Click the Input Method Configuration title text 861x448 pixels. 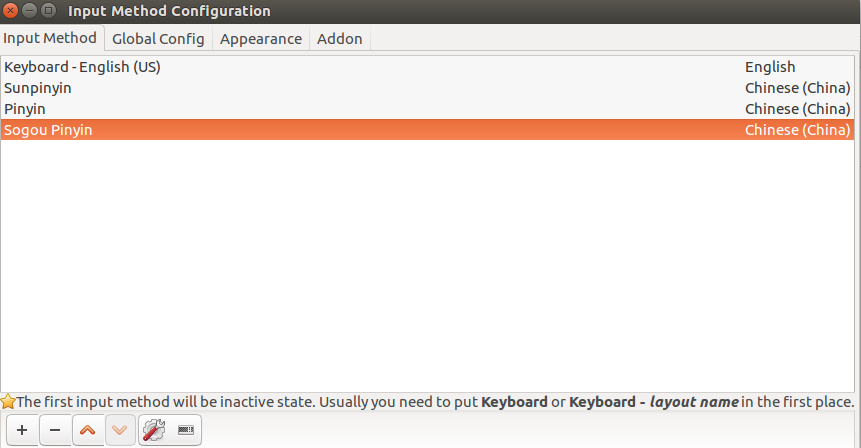tap(169, 11)
